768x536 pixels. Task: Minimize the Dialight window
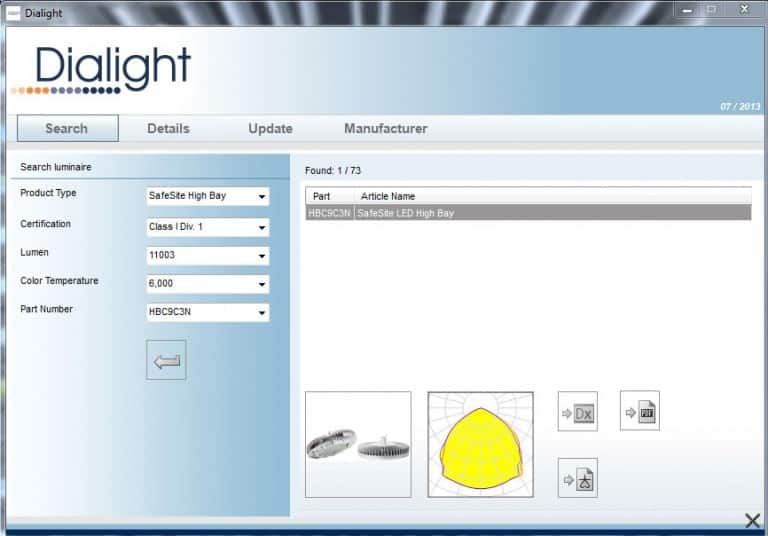tap(687, 10)
